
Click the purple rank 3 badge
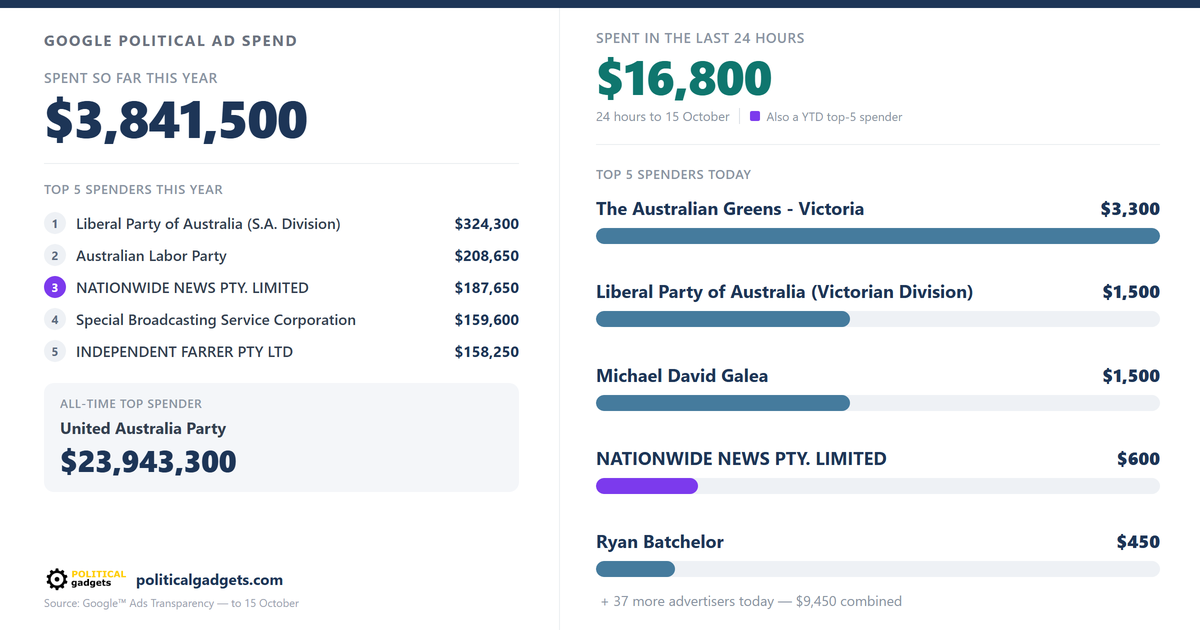(x=54, y=288)
